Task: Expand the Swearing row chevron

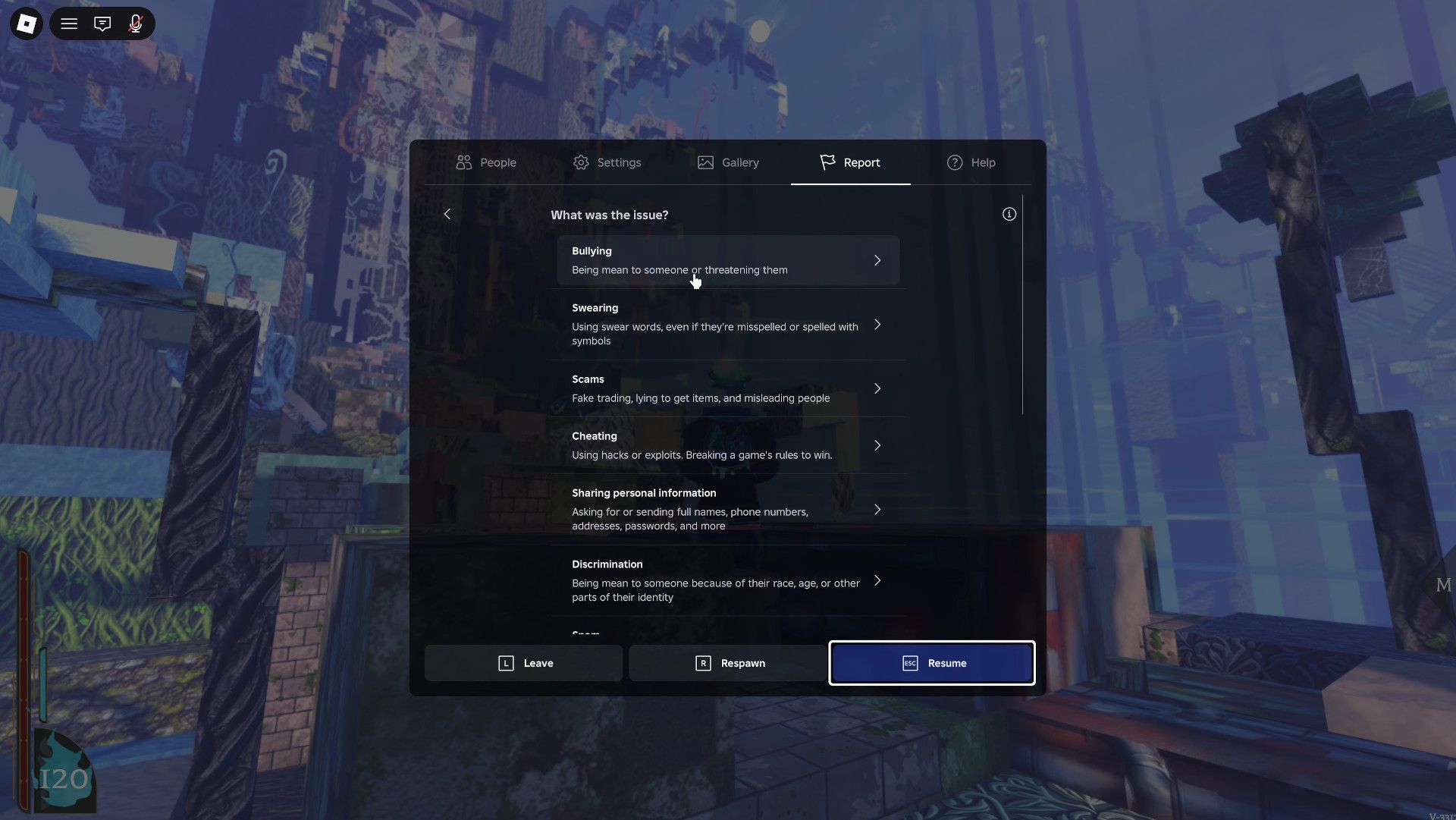Action: 877,325
